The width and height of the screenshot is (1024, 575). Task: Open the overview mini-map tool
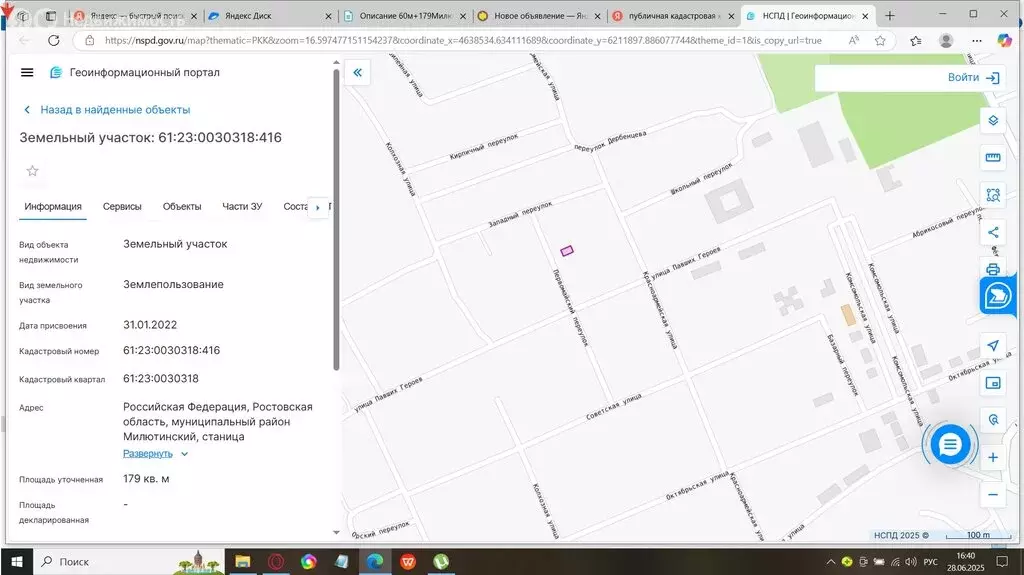pos(993,383)
